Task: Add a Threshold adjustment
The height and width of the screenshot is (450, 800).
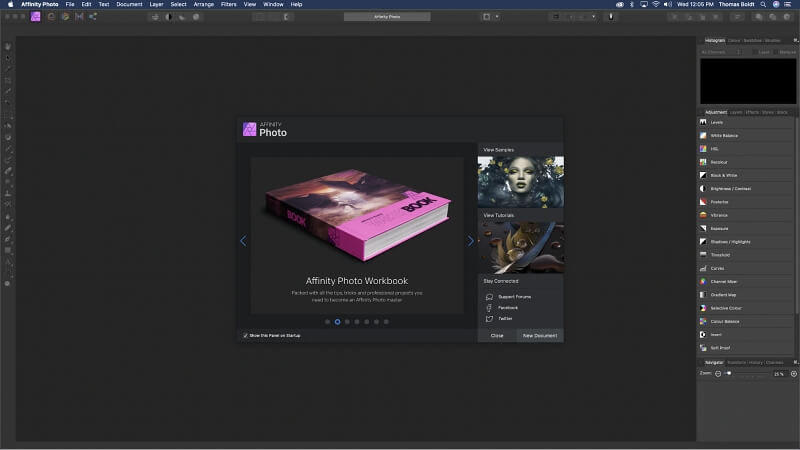Action: (x=745, y=255)
